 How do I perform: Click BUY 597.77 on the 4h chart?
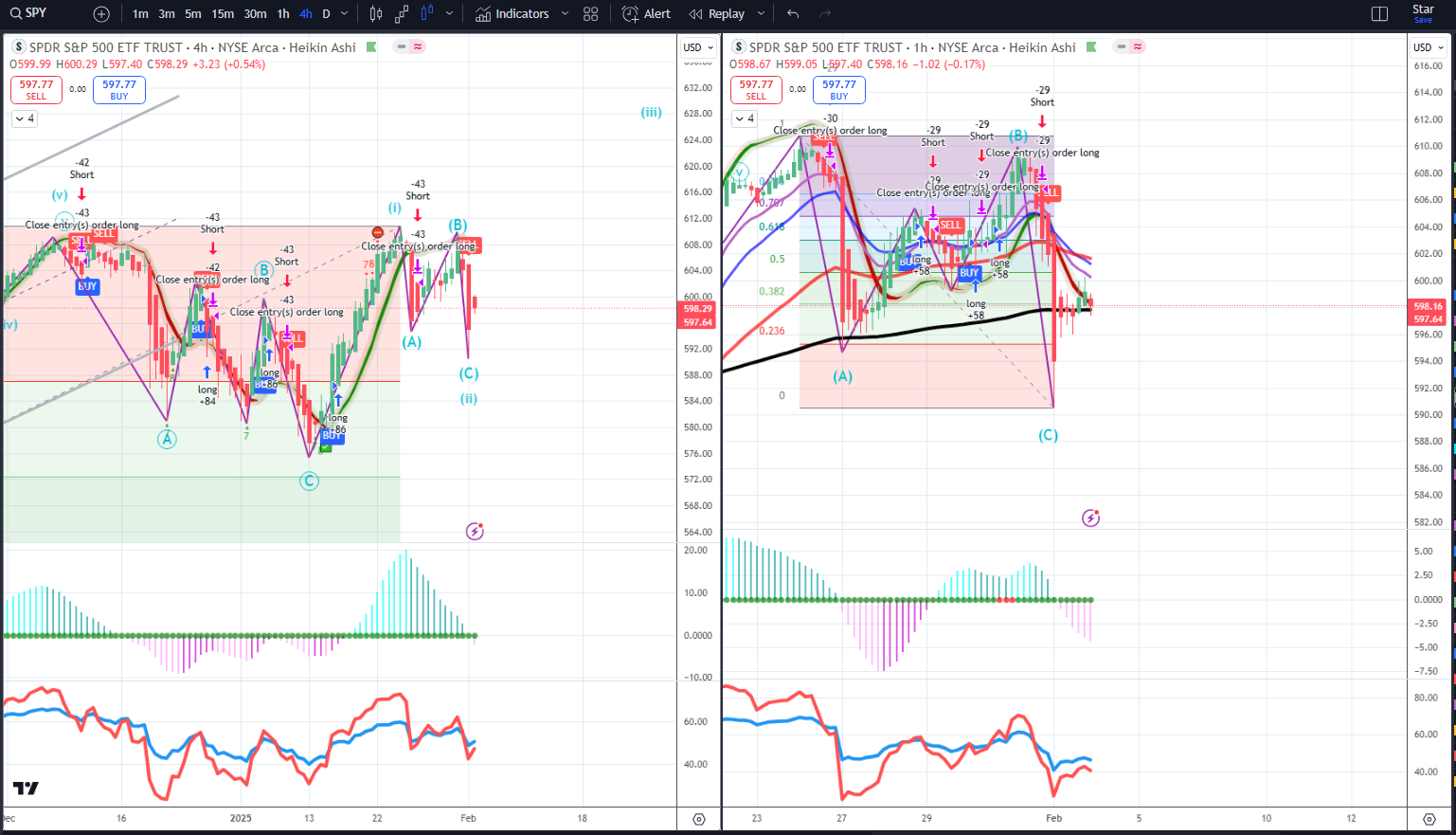(119, 90)
